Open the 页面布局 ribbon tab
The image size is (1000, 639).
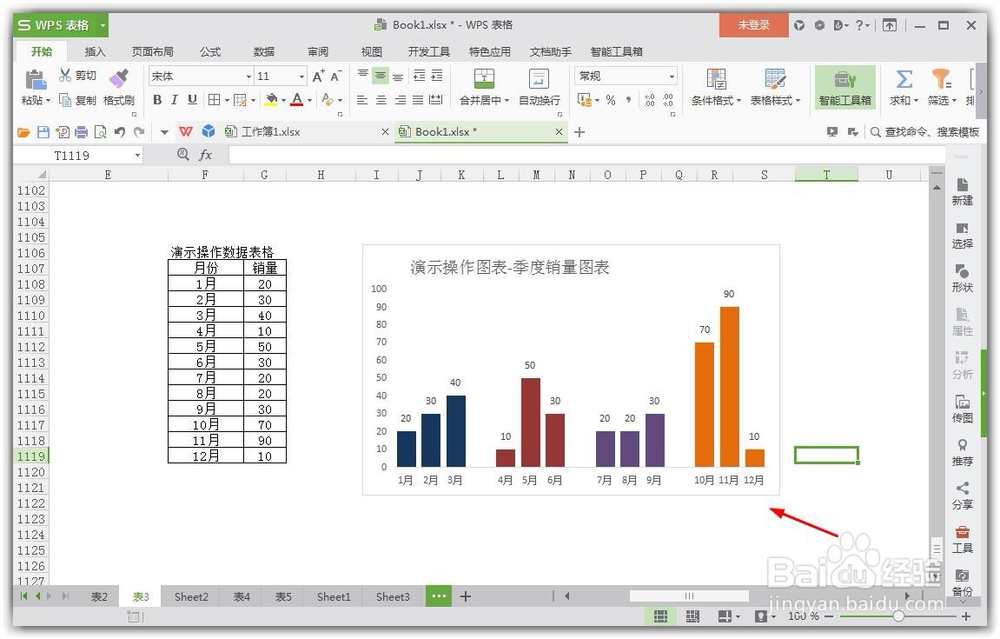click(x=152, y=52)
